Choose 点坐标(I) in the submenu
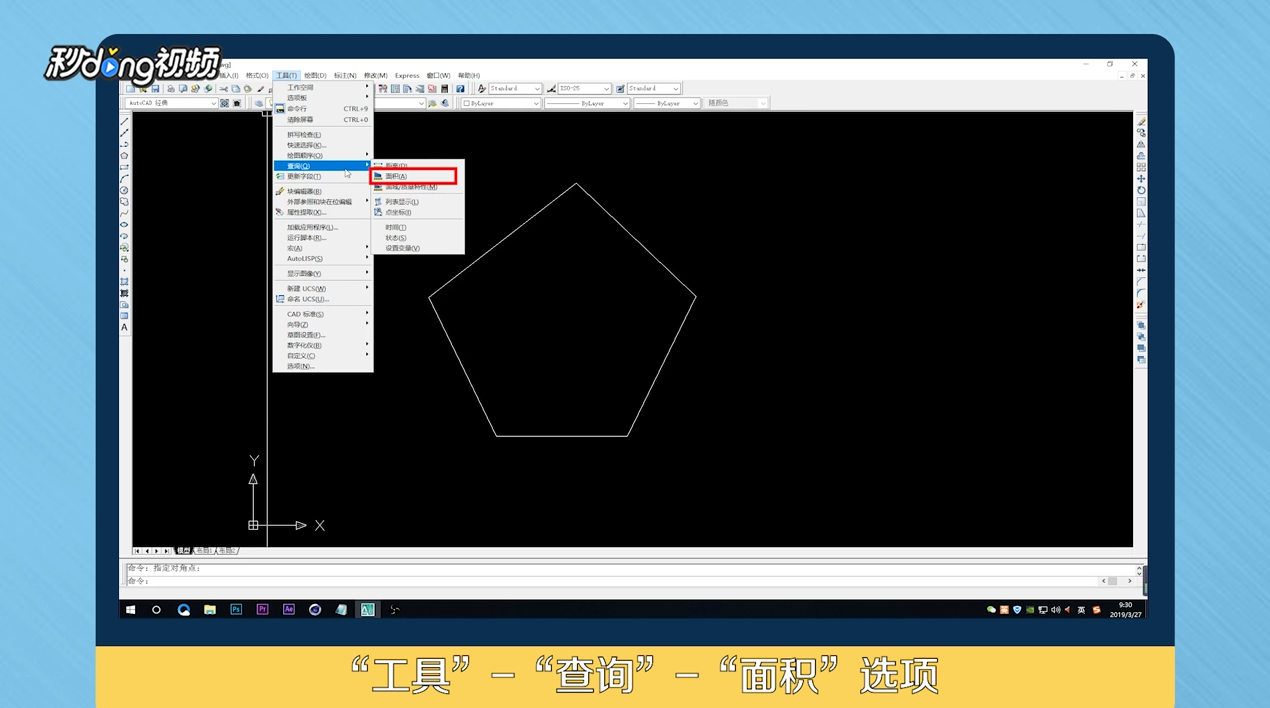The height and width of the screenshot is (708, 1270). pyautogui.click(x=418, y=212)
